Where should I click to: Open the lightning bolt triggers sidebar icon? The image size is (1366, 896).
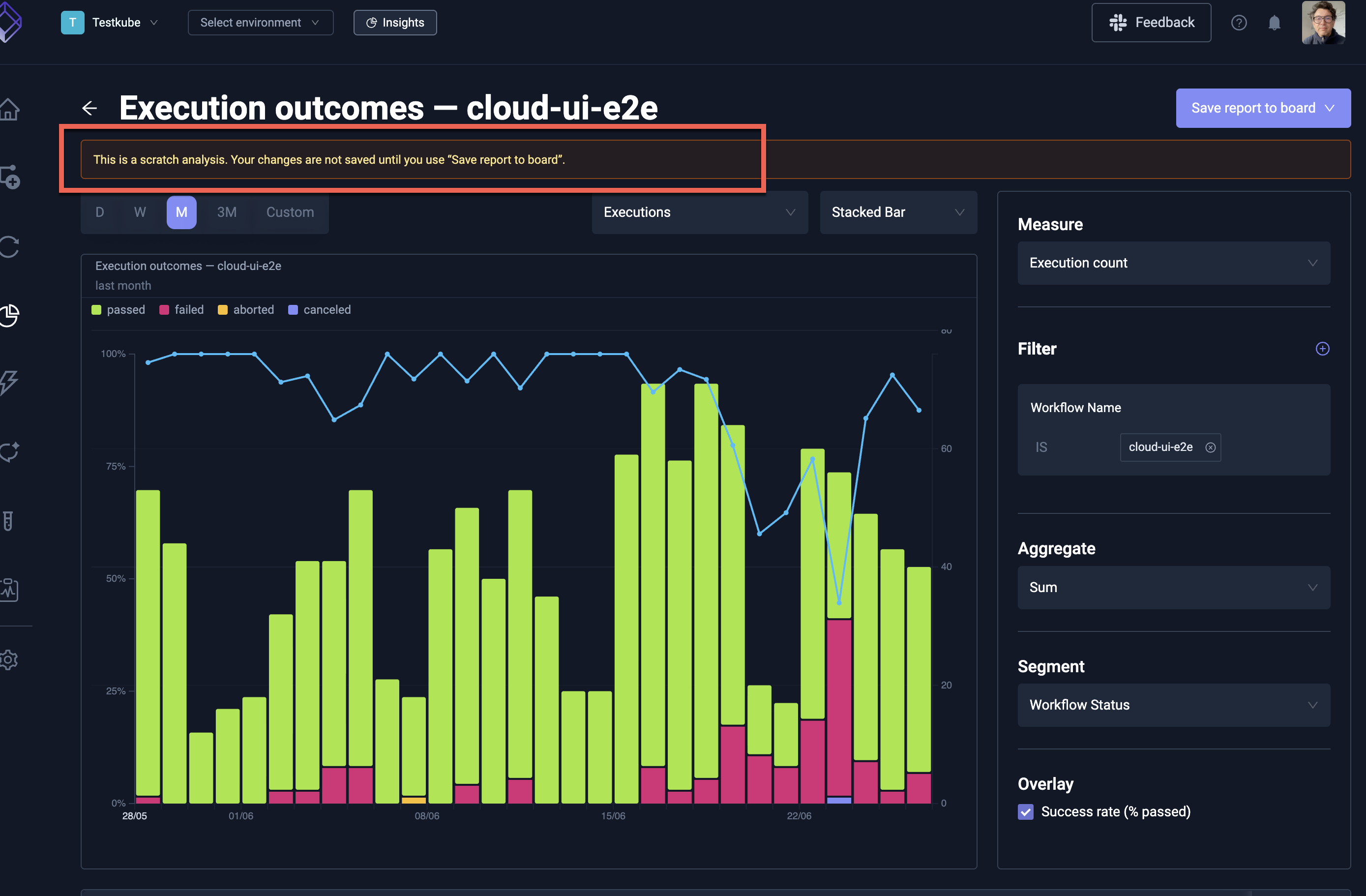coord(10,383)
